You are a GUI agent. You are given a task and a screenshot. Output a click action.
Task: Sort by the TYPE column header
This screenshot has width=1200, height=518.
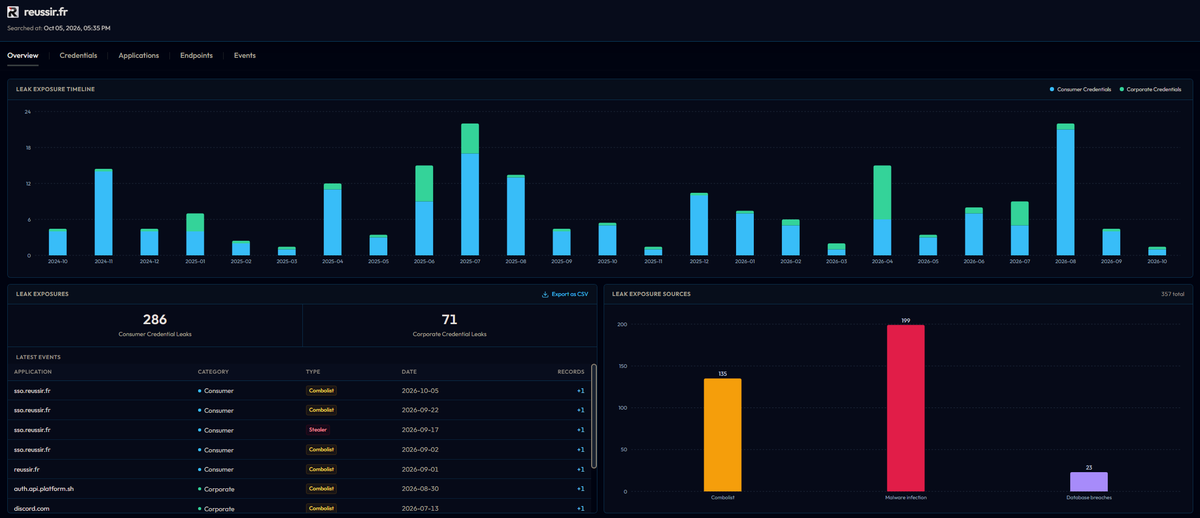coord(313,371)
